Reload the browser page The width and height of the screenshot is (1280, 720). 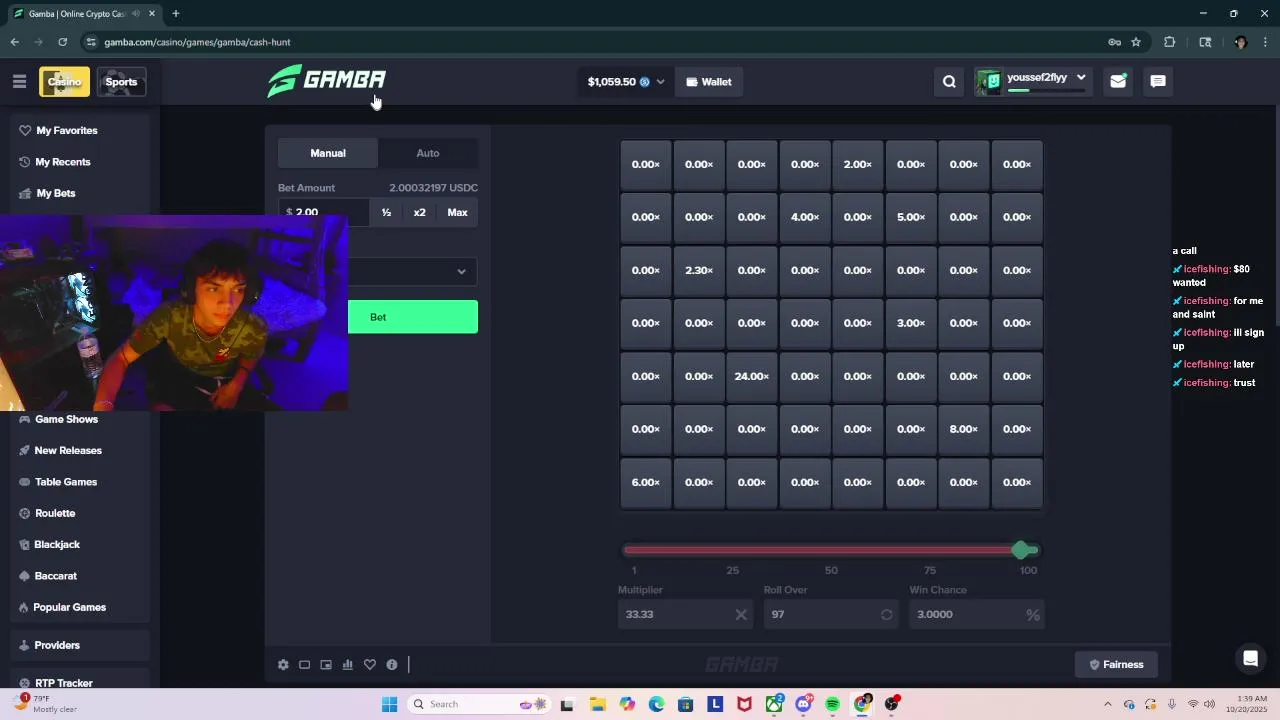(62, 42)
